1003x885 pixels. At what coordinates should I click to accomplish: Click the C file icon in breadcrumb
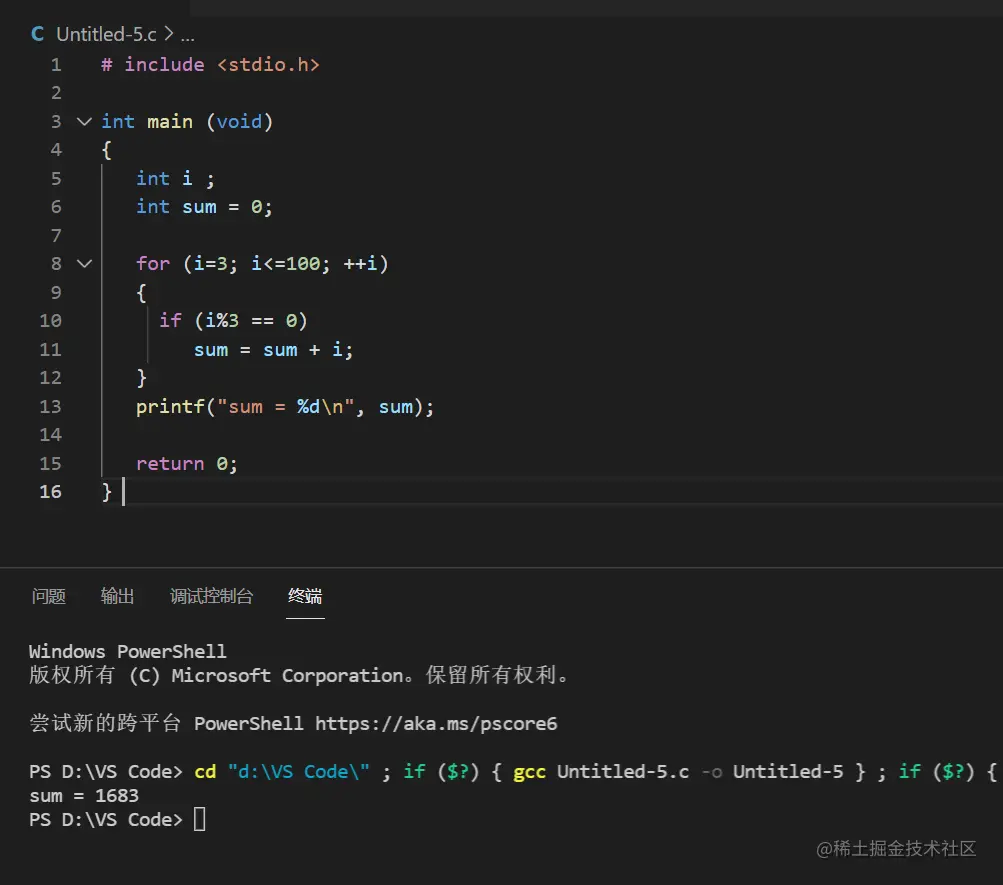click(x=38, y=34)
